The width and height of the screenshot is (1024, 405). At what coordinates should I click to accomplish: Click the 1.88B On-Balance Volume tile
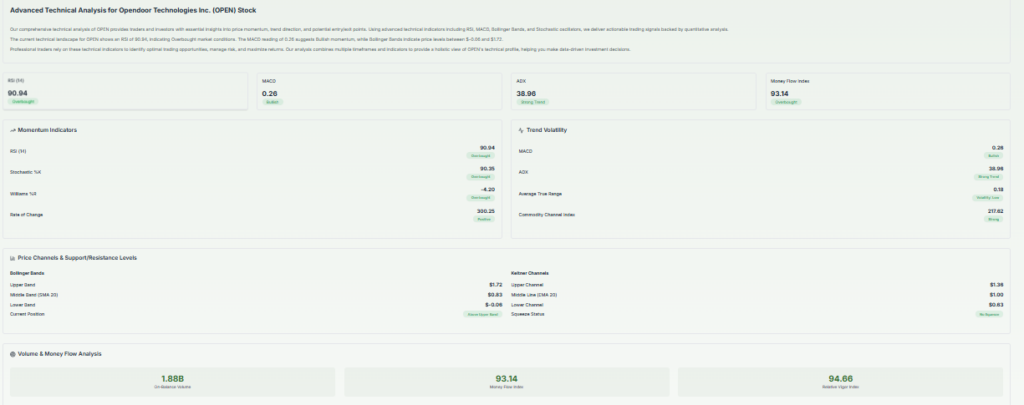coord(172,382)
